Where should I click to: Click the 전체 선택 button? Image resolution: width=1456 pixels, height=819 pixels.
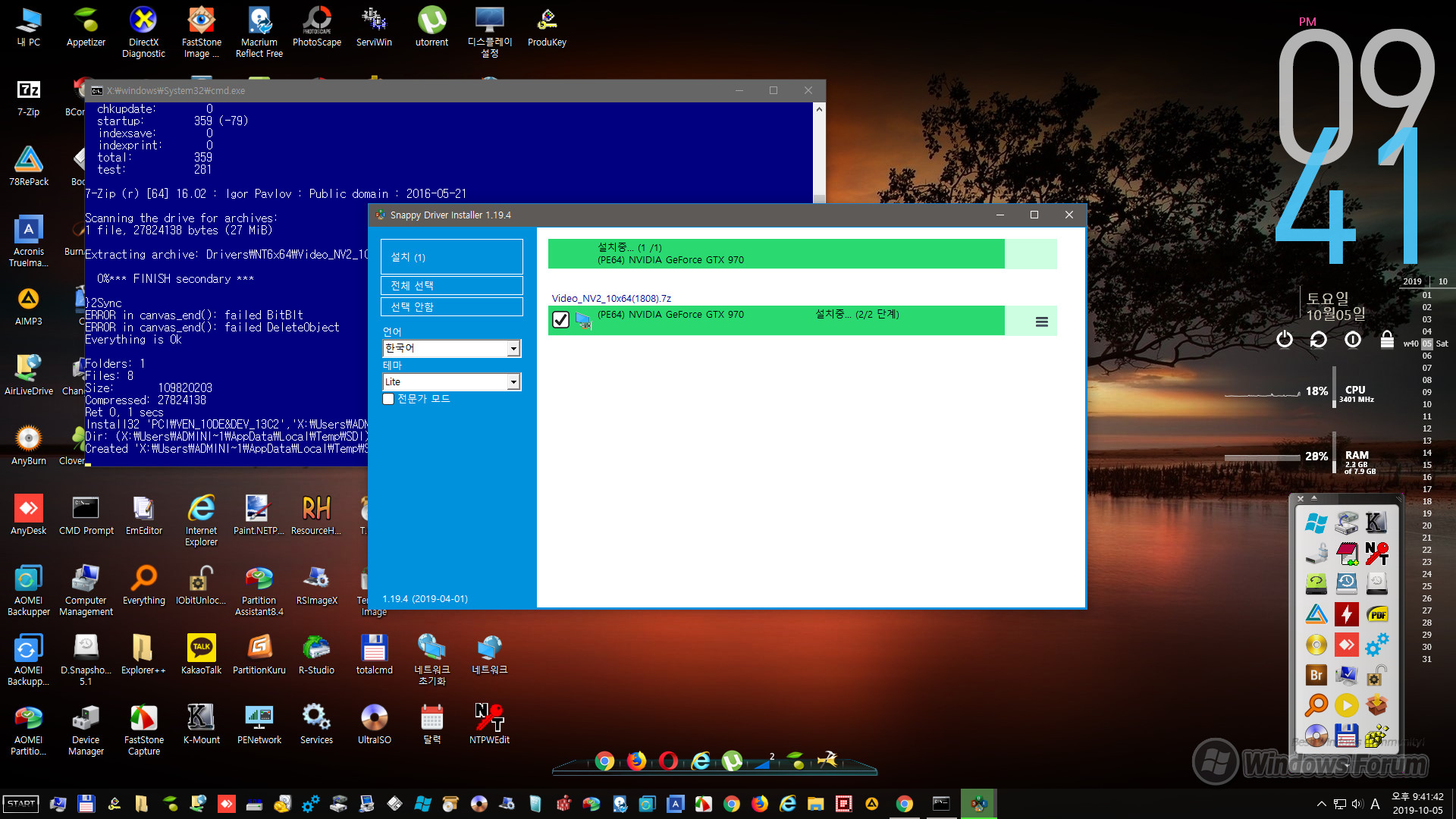[x=452, y=285]
